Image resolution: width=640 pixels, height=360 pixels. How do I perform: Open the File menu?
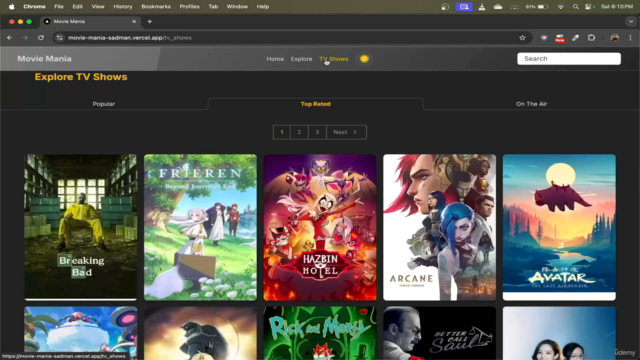click(59, 7)
